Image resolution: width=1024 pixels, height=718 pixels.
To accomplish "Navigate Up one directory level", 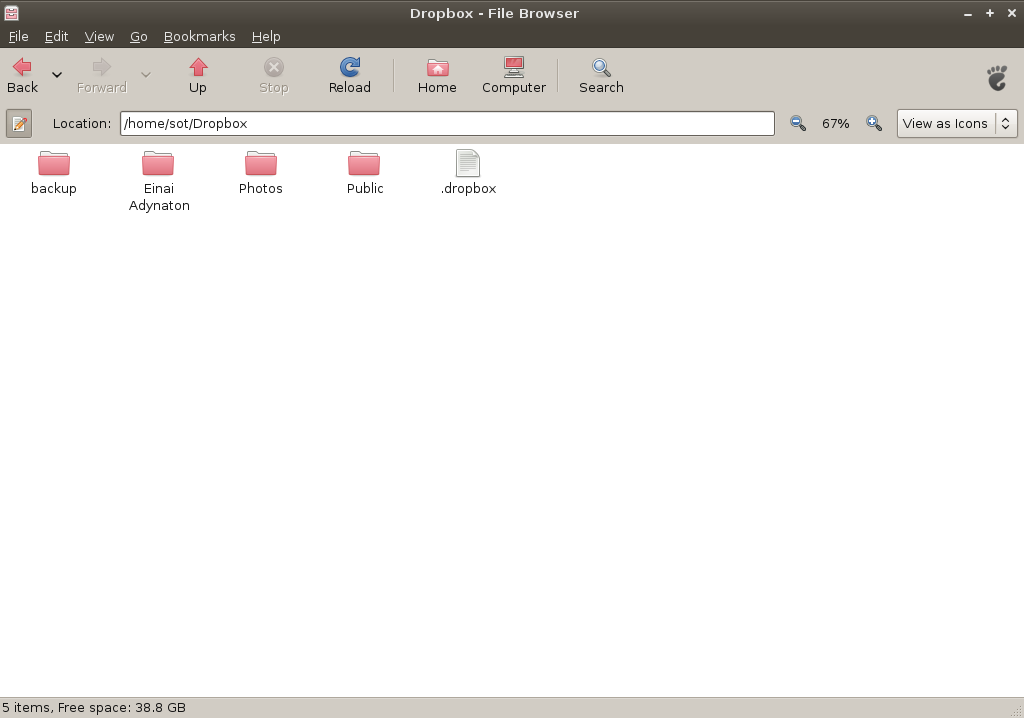I will click(x=197, y=75).
